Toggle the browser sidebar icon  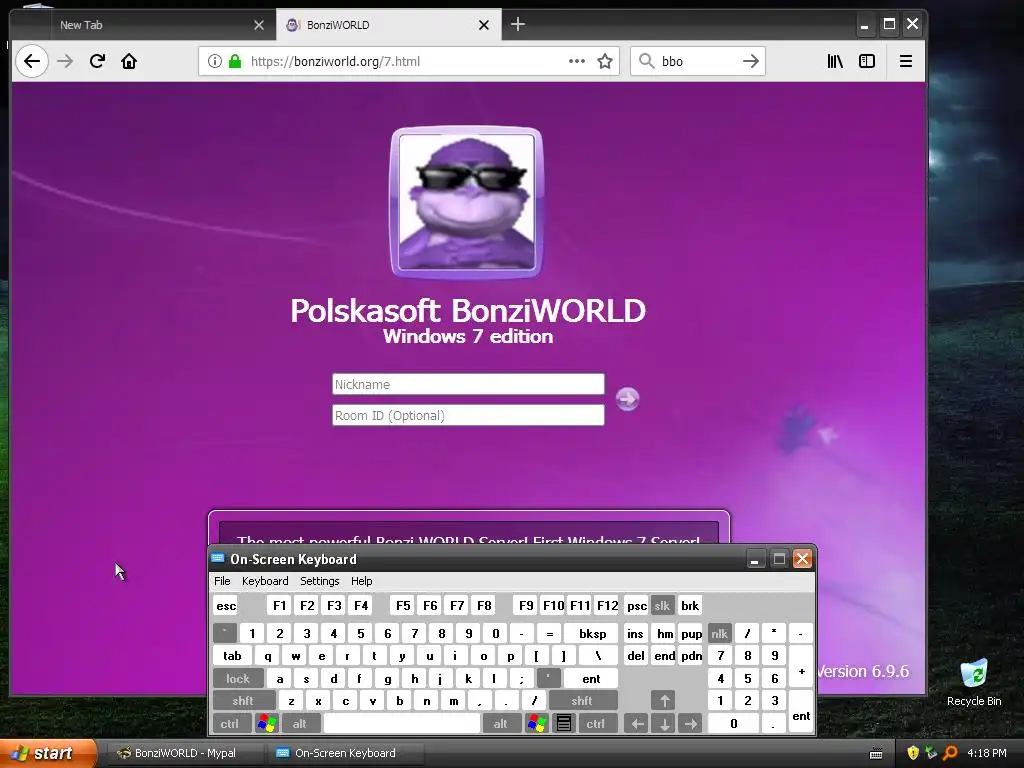[x=867, y=61]
